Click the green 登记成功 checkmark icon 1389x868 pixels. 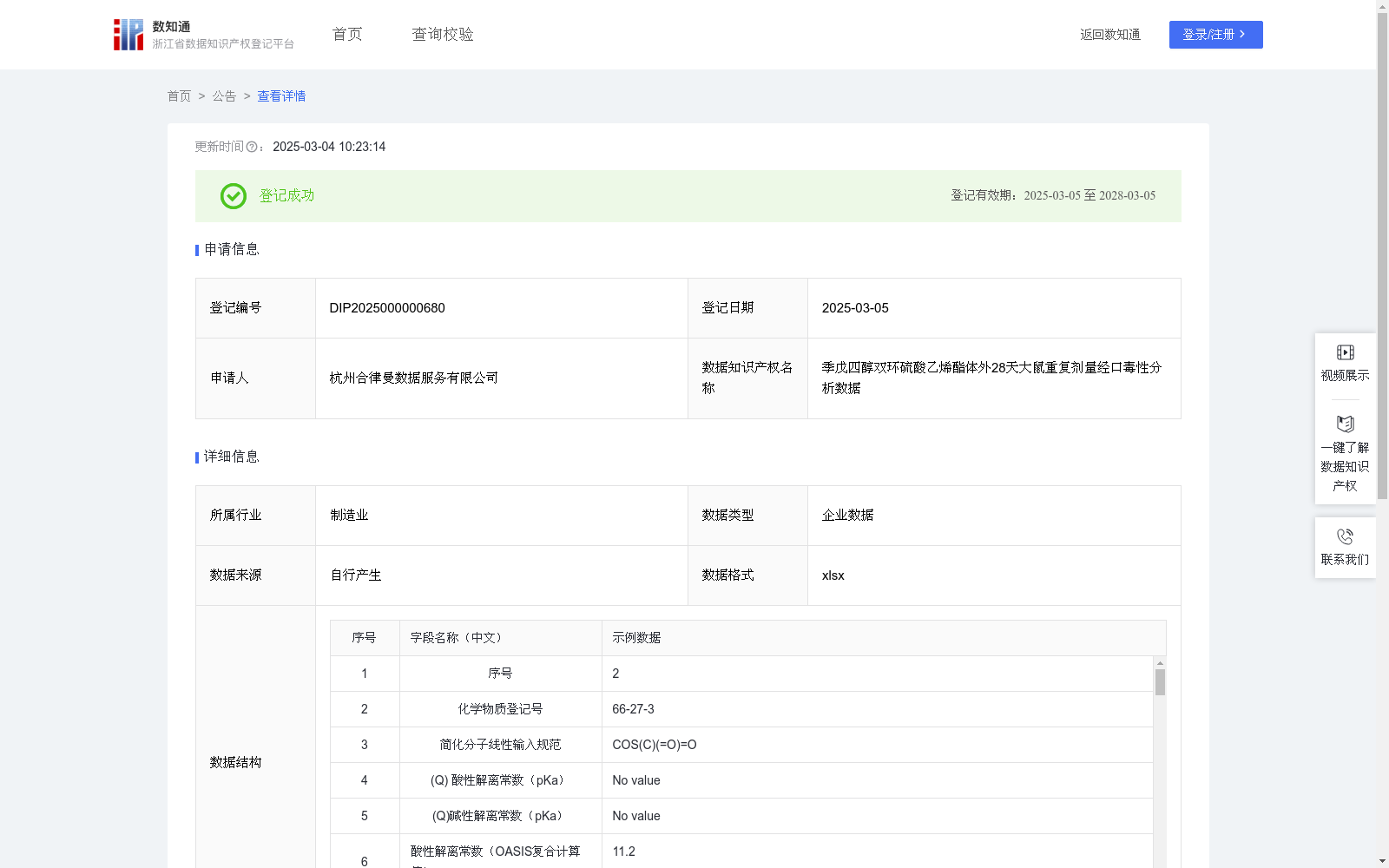pos(233,196)
